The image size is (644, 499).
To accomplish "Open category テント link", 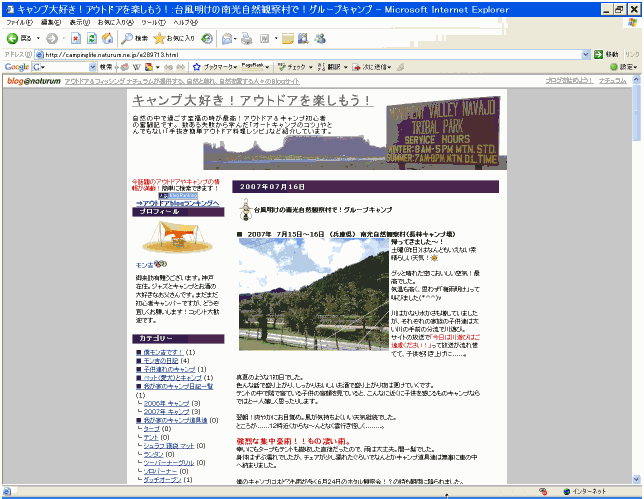I will point(151,437).
